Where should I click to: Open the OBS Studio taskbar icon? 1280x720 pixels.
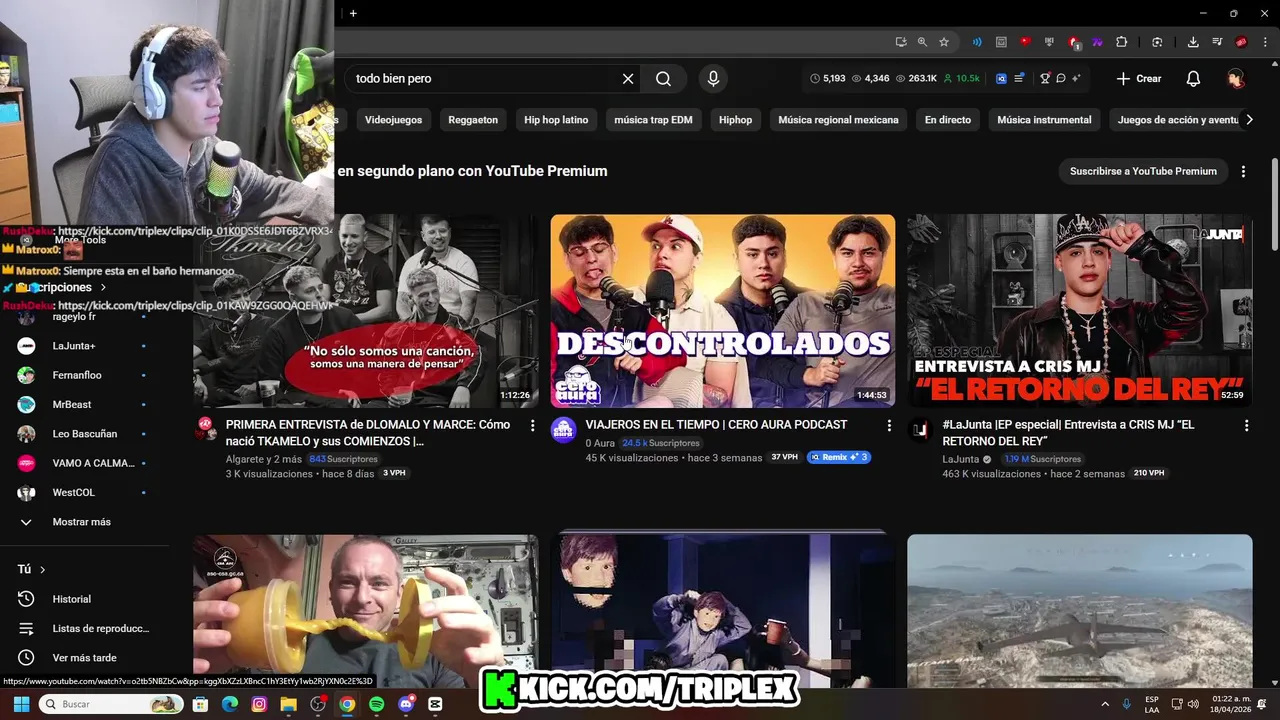pos(318,704)
